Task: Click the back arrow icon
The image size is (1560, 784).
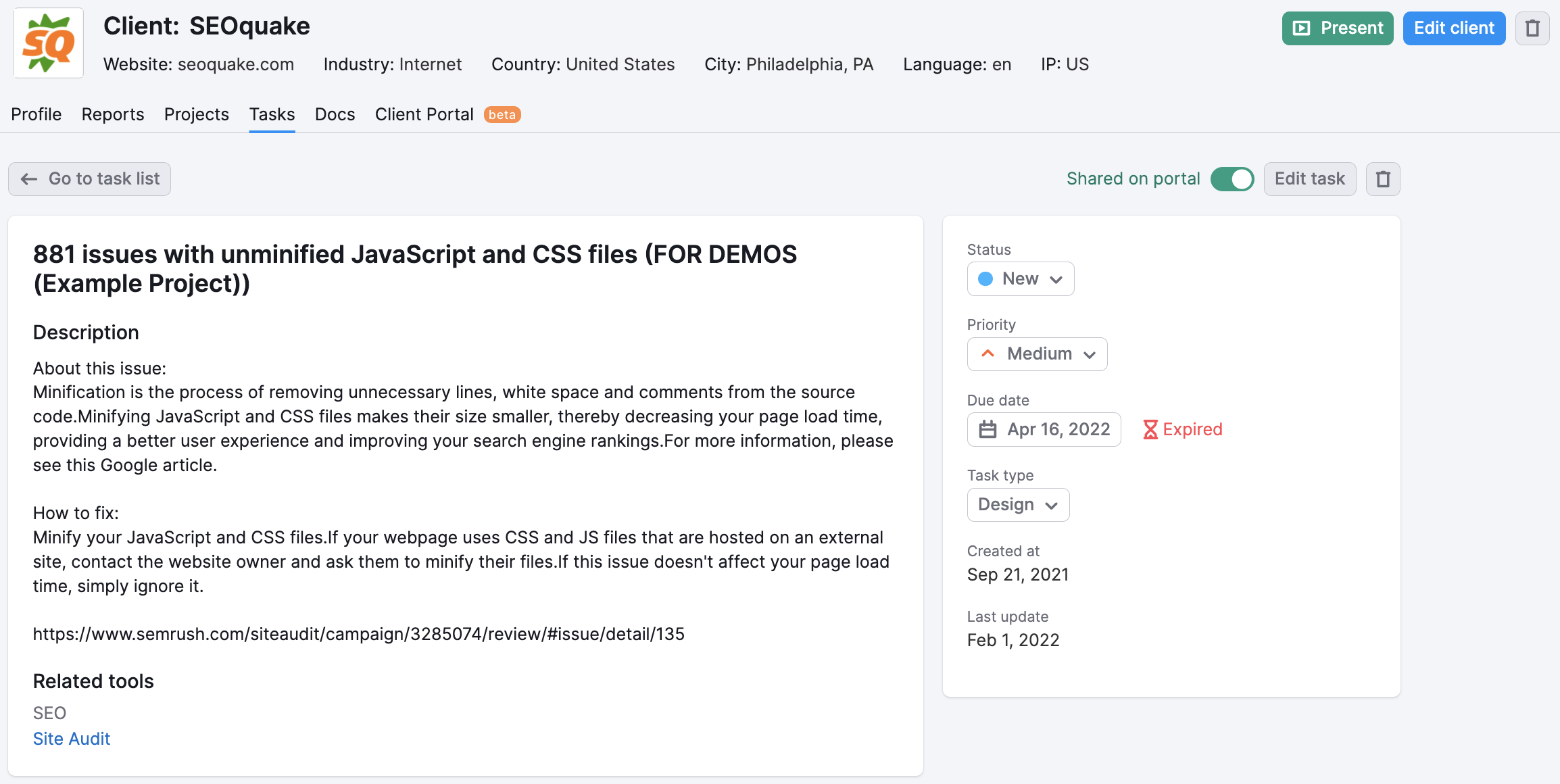Action: tap(29, 179)
